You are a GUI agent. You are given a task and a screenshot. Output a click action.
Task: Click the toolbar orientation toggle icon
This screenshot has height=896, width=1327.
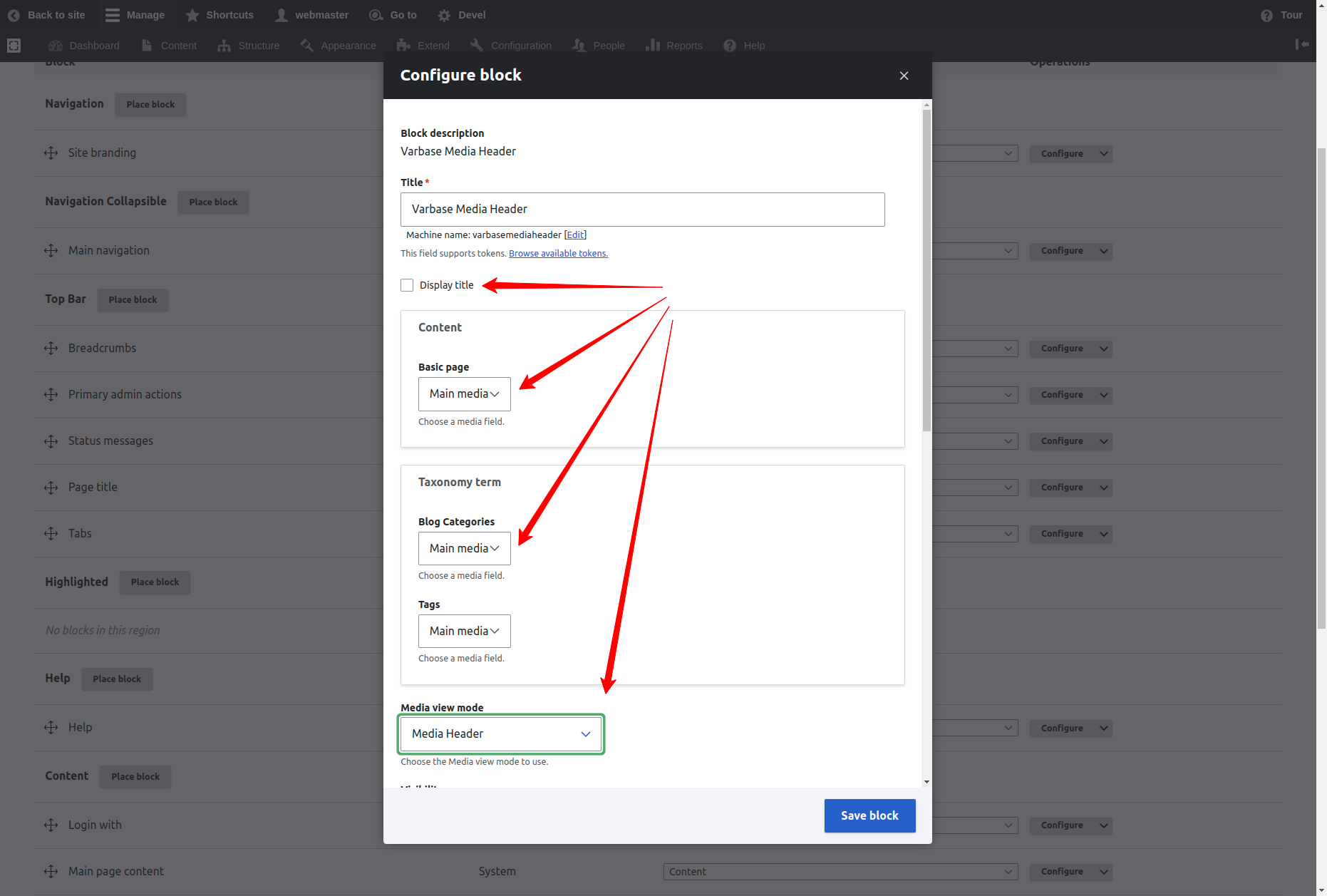pyautogui.click(x=1301, y=44)
